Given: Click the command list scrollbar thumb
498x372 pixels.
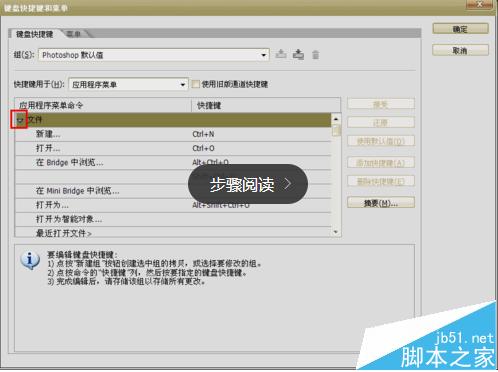Looking at the screenshot, I should (x=336, y=130).
